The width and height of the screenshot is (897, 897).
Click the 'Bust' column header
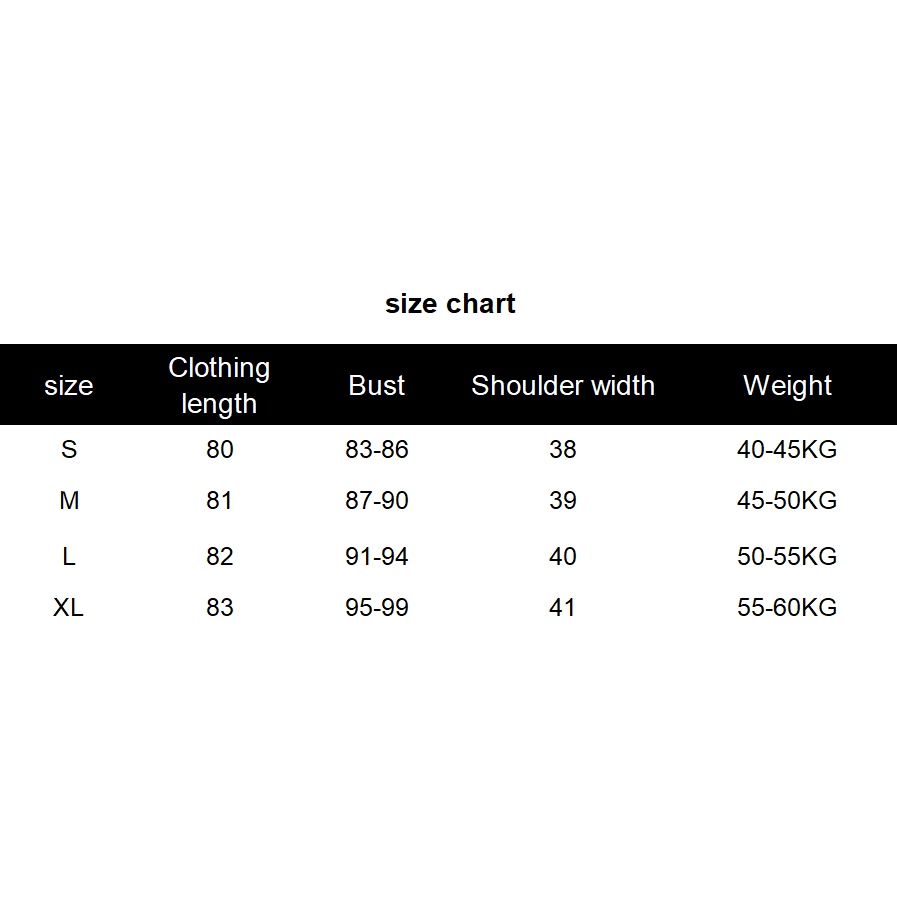point(377,386)
